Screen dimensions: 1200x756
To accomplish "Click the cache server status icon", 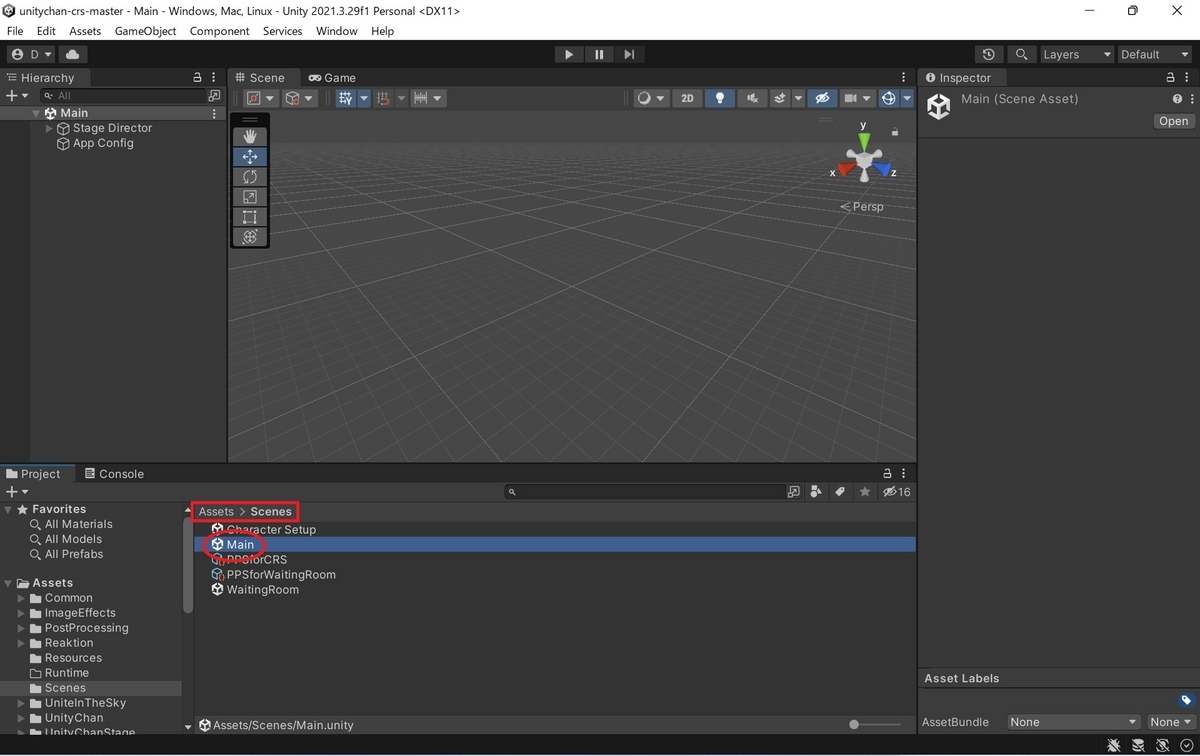I will pos(1138,746).
